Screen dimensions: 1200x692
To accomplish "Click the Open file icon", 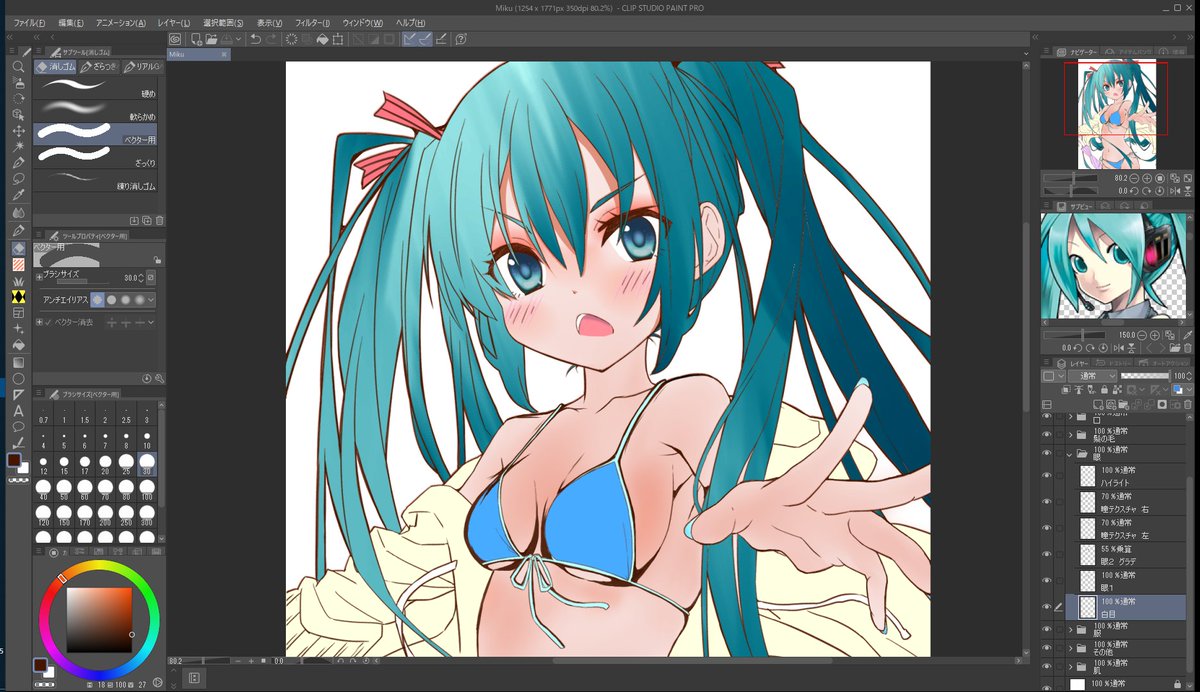I will click(x=212, y=39).
